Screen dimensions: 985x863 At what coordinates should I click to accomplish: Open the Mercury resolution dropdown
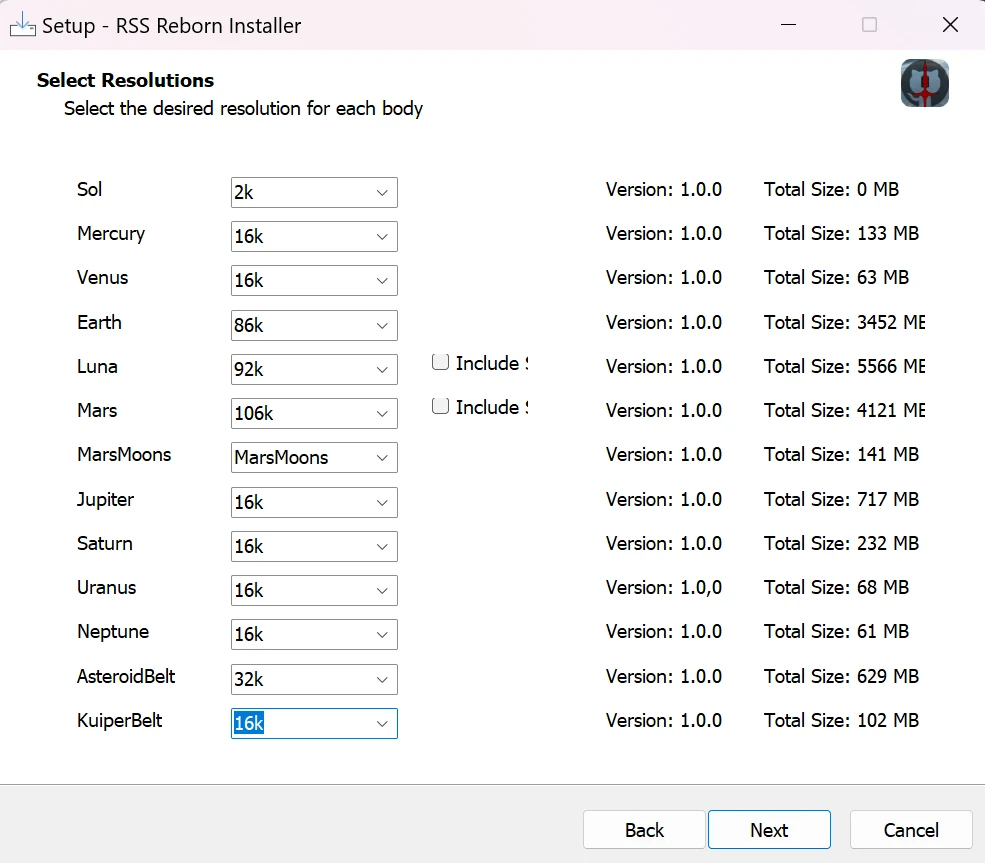coord(314,237)
